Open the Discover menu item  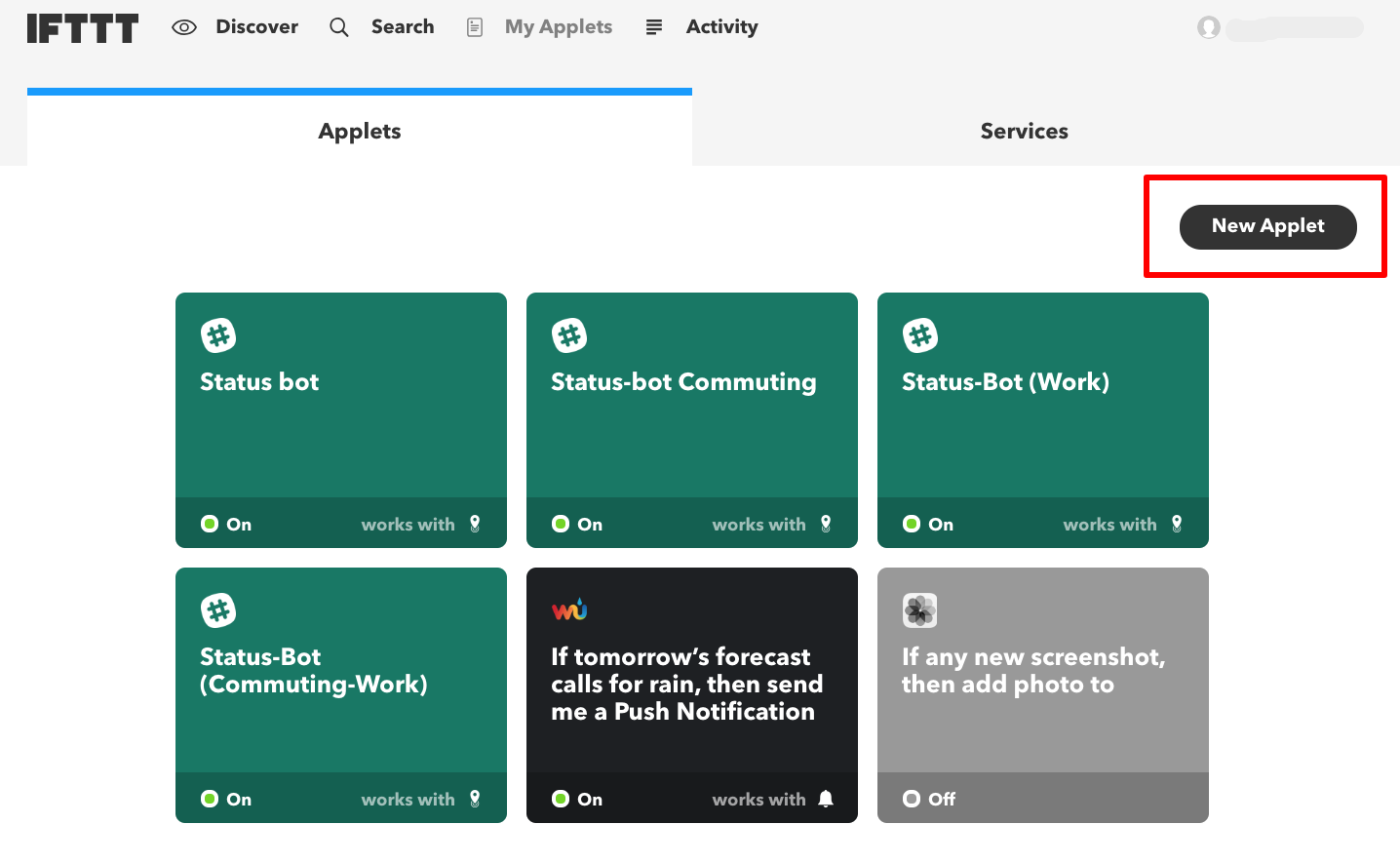pos(257,27)
